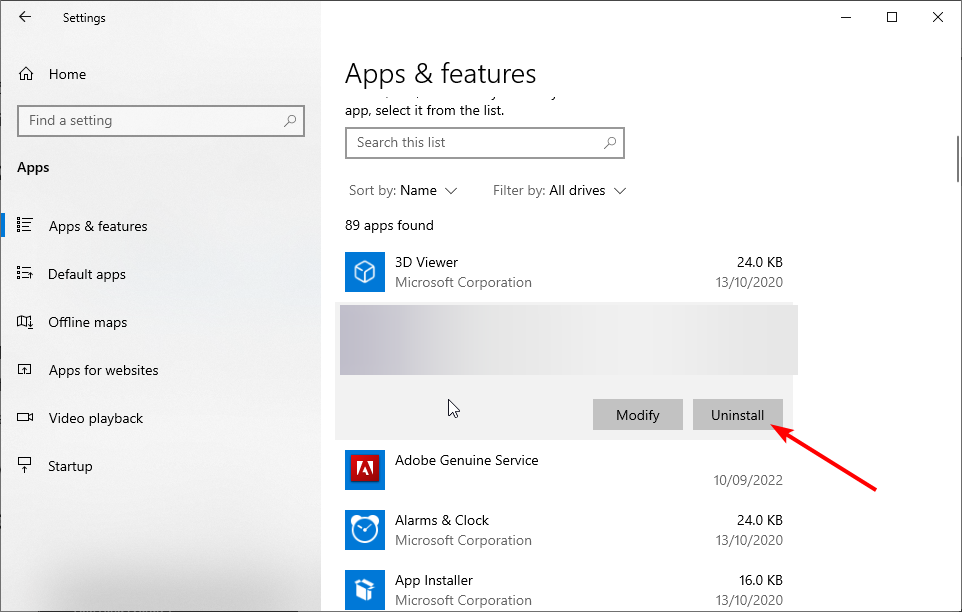Click the back arrow in Settings

[25, 17]
